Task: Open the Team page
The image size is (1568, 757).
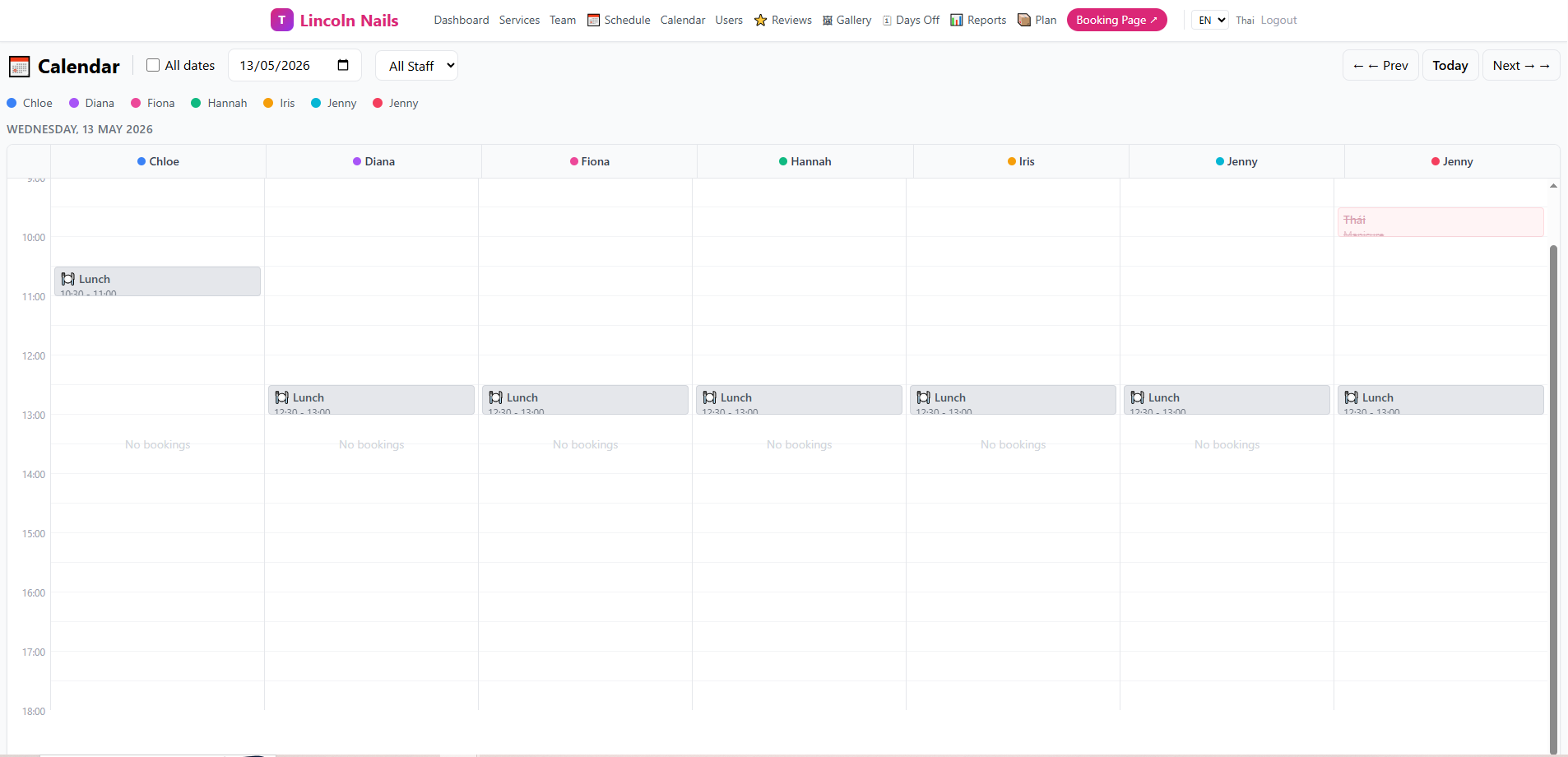Action: (563, 20)
